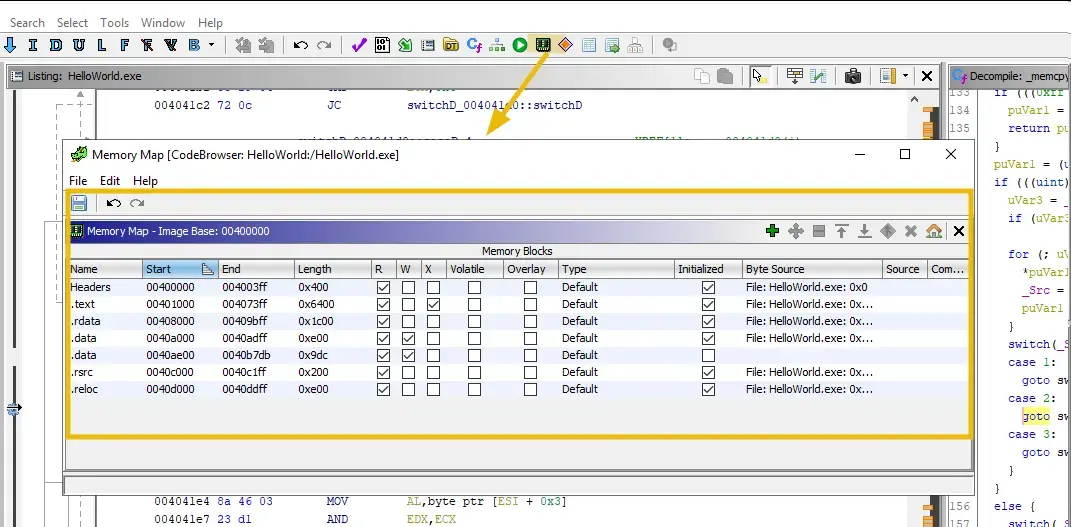Click the Split Block icon
The image size is (1071, 527).
[819, 231]
